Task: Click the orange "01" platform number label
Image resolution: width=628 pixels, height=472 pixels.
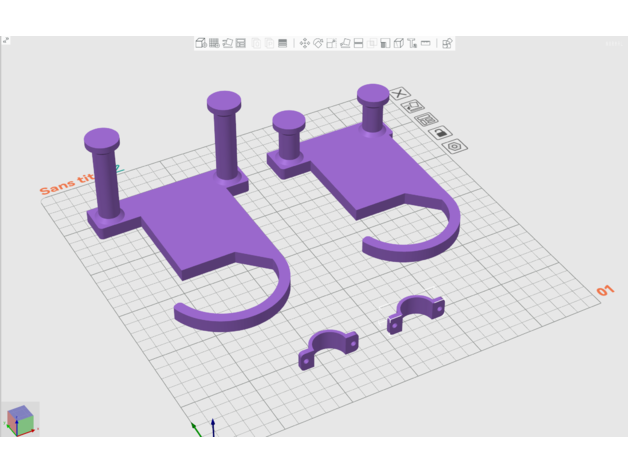Action: point(605,291)
